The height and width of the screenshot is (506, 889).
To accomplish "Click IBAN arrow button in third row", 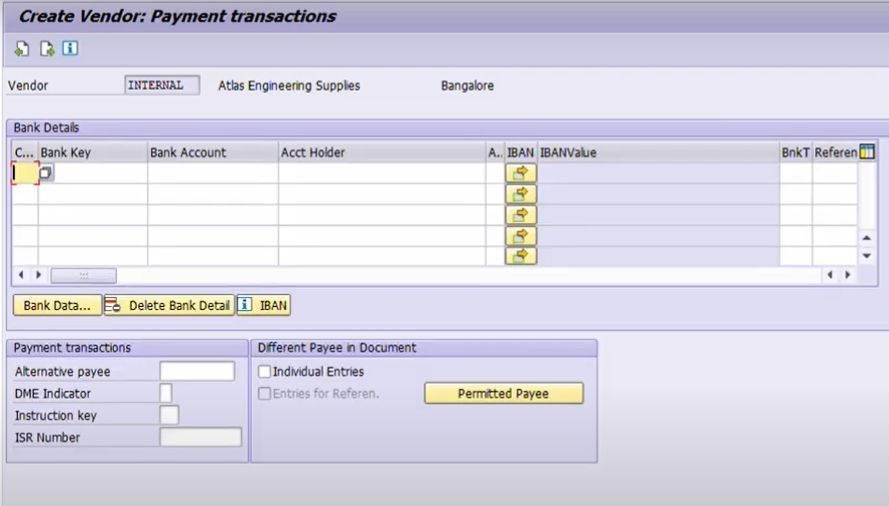I will [x=520, y=215].
